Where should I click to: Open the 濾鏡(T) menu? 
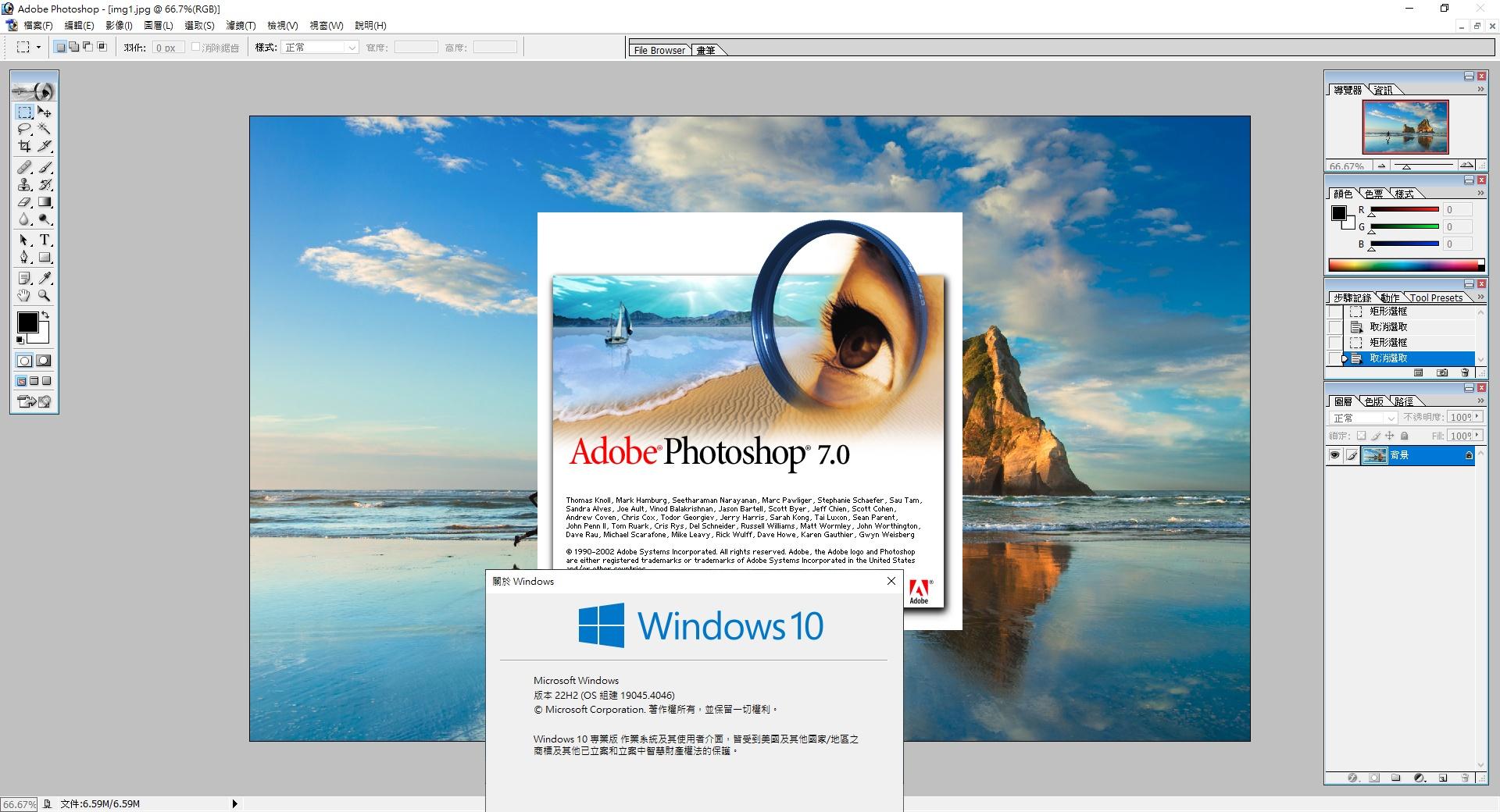click(241, 26)
